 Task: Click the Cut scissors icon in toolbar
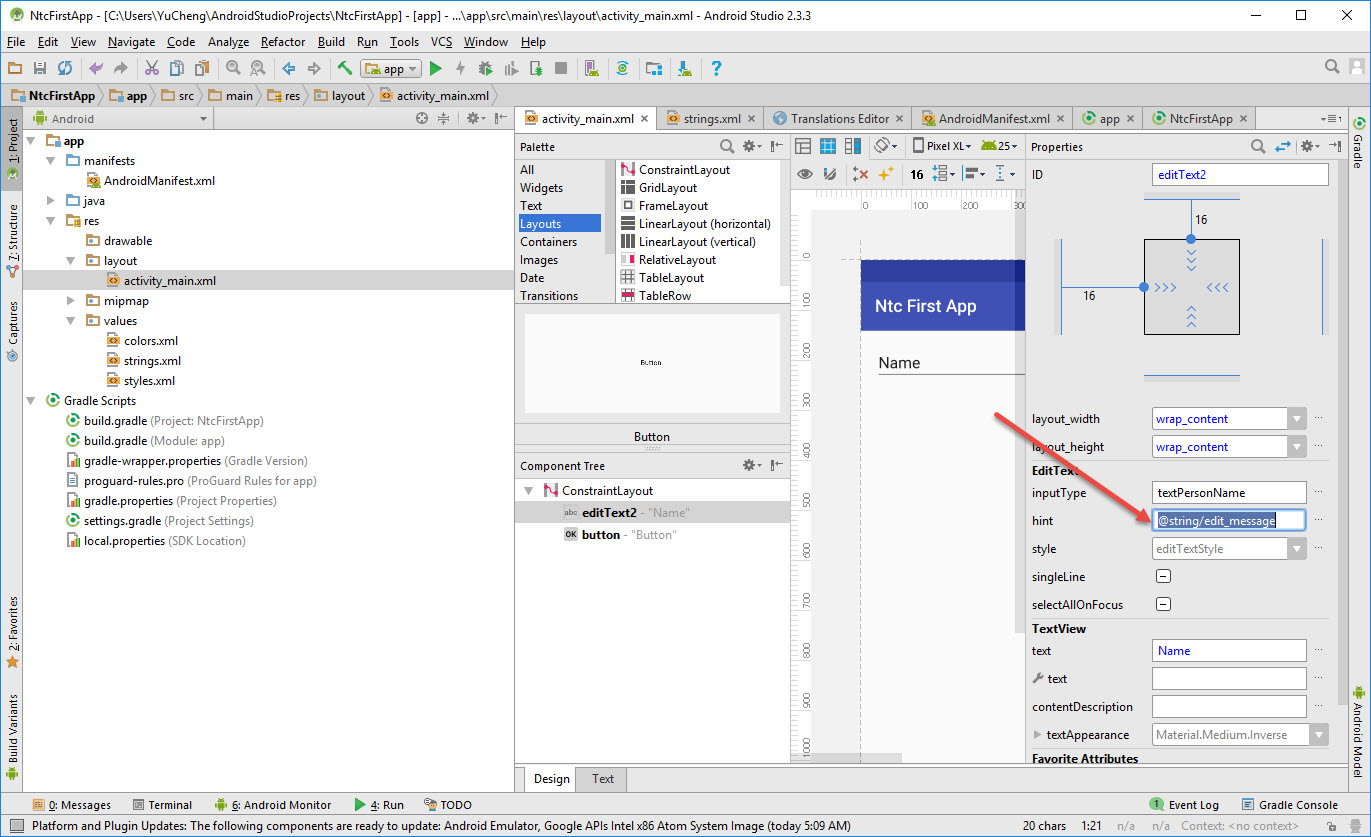151,69
